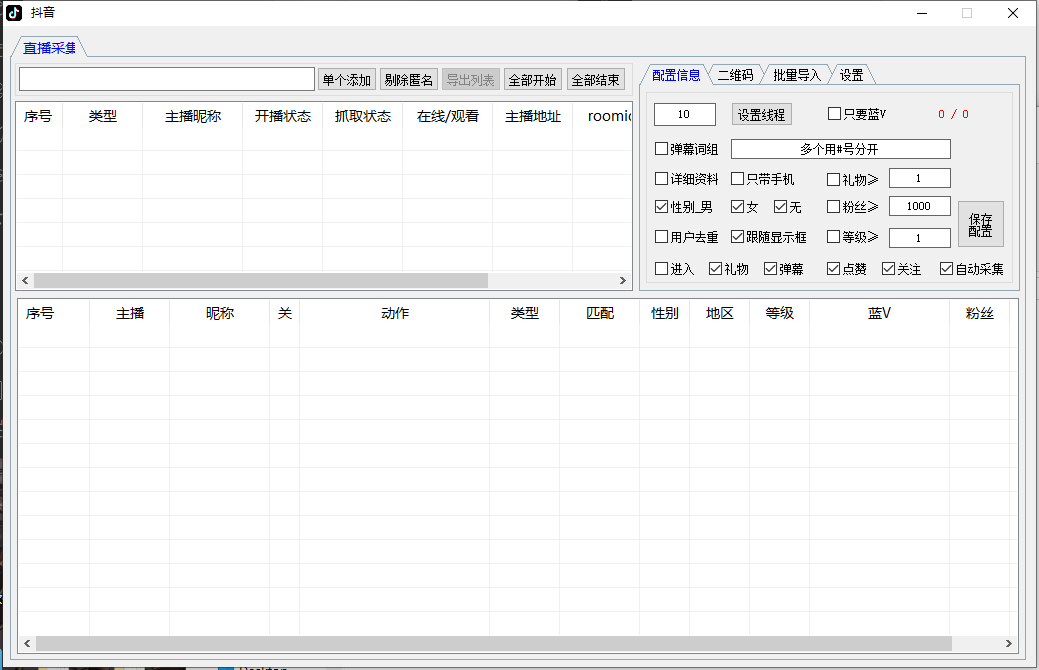Enable the 详细资料 checkbox
Screen dimensions: 1039x670
click(661, 178)
